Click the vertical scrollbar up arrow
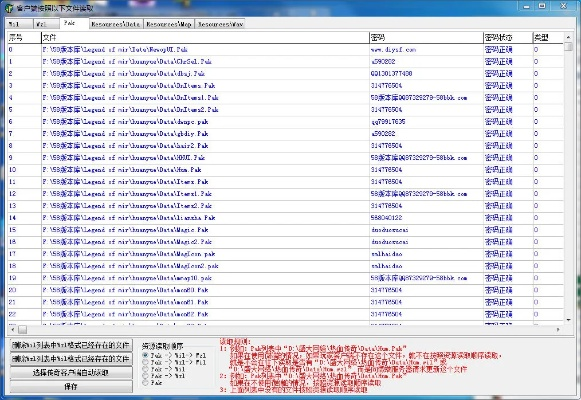581x400 pixels. coord(568,37)
